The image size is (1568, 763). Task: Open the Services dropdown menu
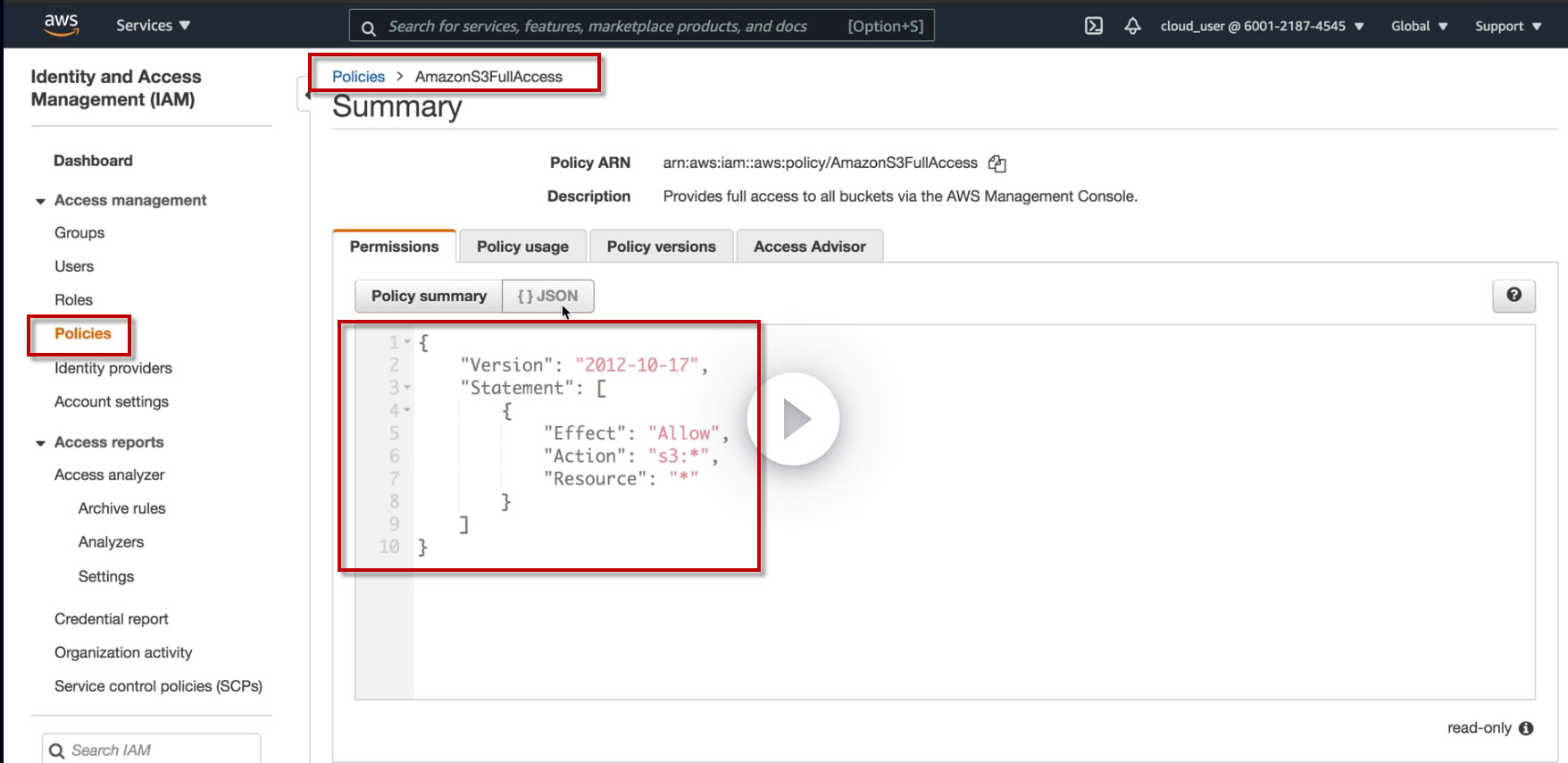[153, 25]
